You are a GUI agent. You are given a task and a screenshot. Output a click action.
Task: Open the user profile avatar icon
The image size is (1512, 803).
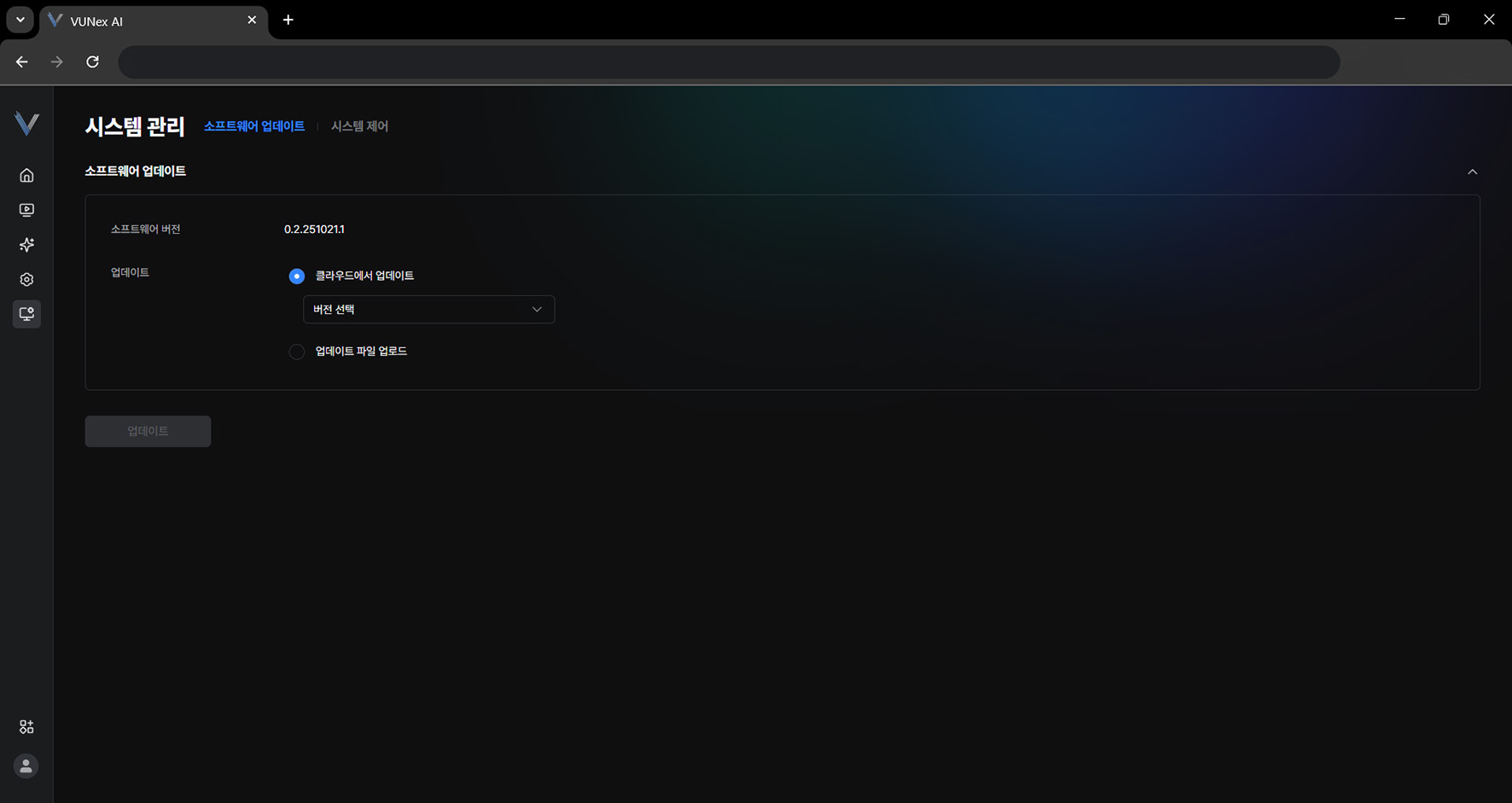click(26, 766)
